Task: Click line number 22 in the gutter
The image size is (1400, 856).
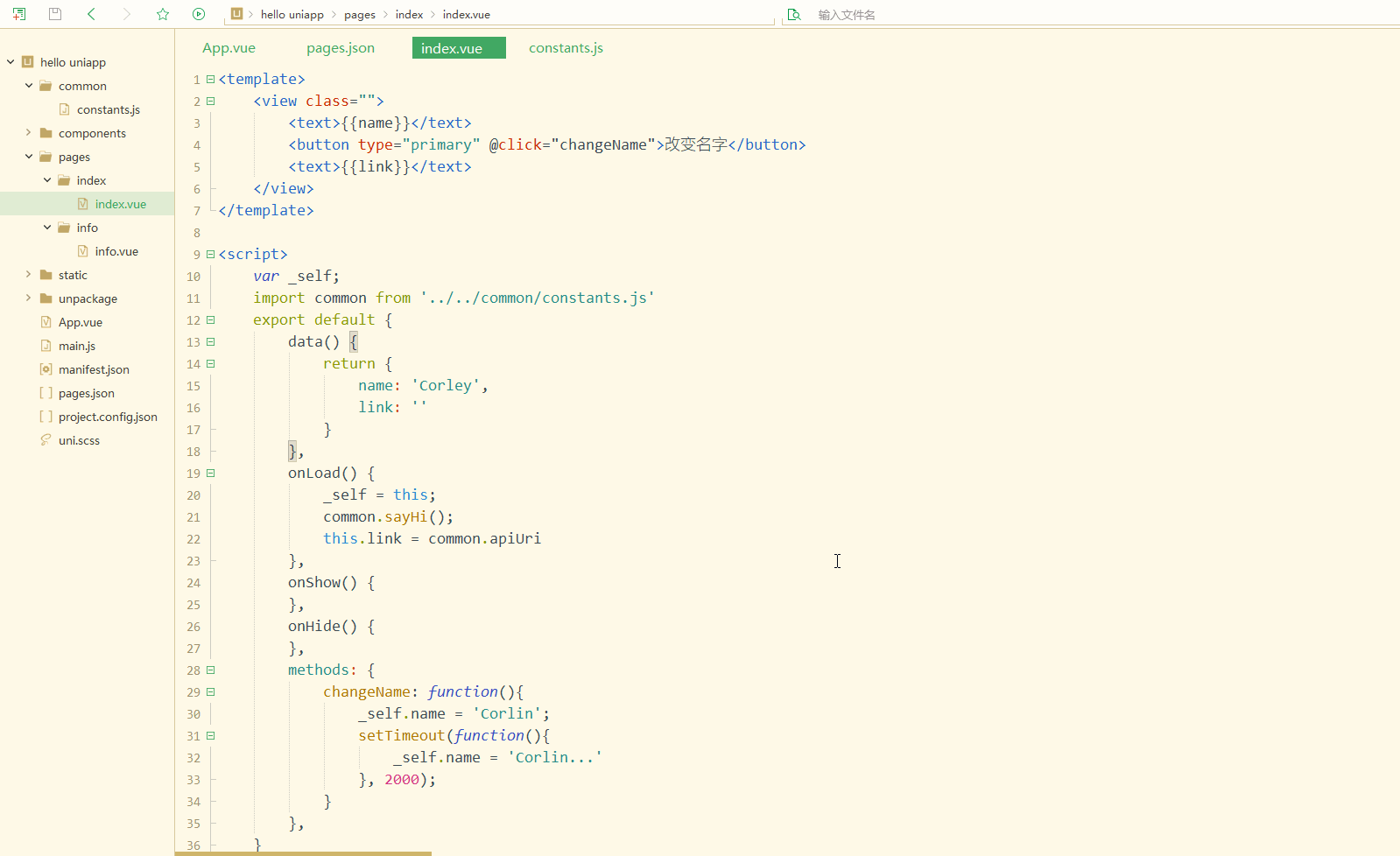Action: coord(193,539)
